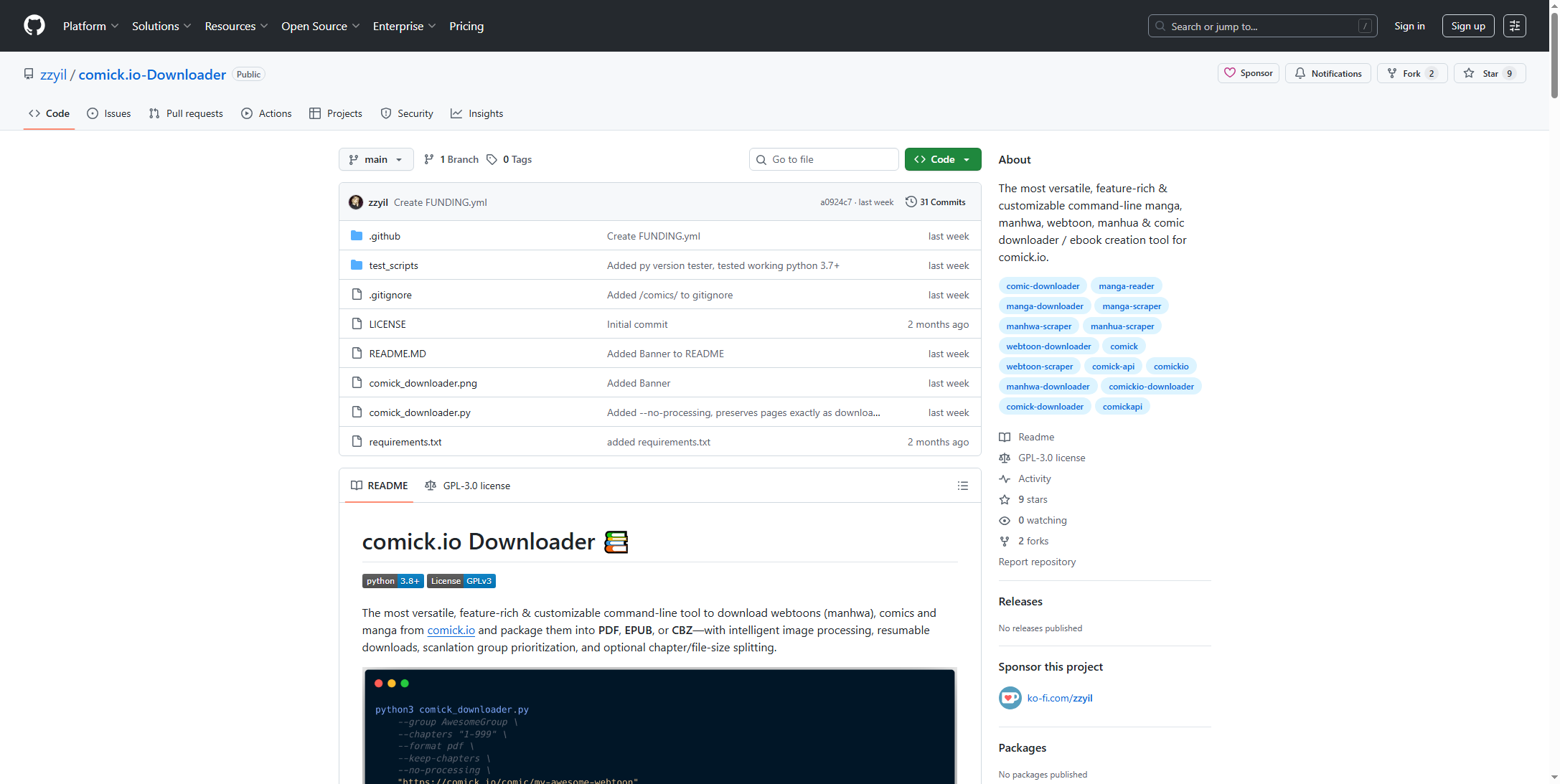Open the GitHub homepage logo
Screen dimensions: 1560x784
(x=34, y=26)
